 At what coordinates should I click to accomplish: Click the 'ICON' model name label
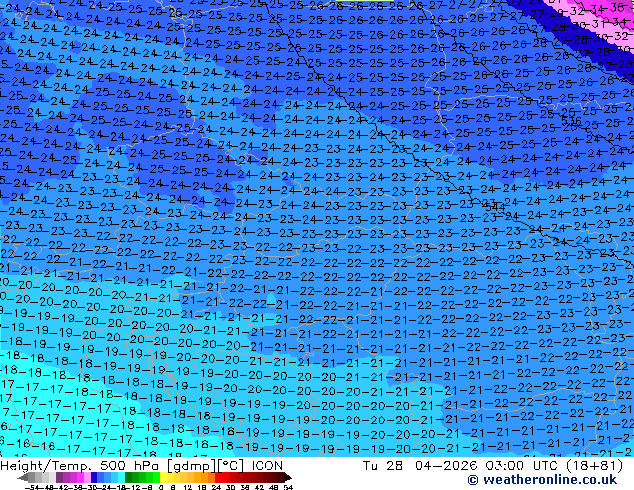coord(267,466)
